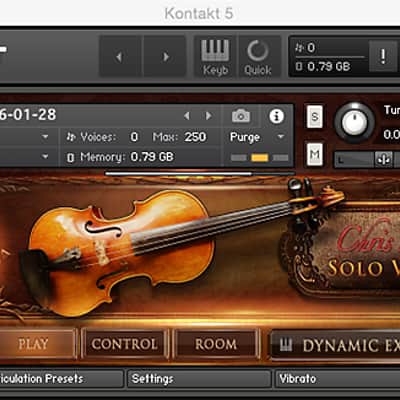The height and width of the screenshot is (400, 400).
Task: Click the yellow level indicator under Purge
Action: pyautogui.click(x=260, y=158)
